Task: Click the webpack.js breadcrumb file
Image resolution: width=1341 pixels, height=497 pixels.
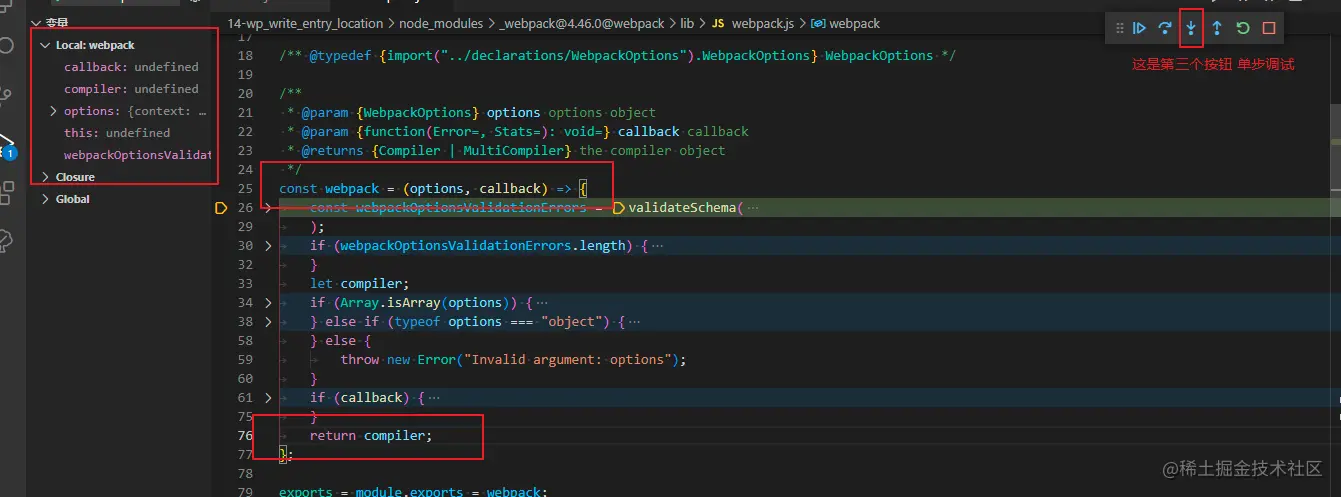Action: (x=764, y=23)
